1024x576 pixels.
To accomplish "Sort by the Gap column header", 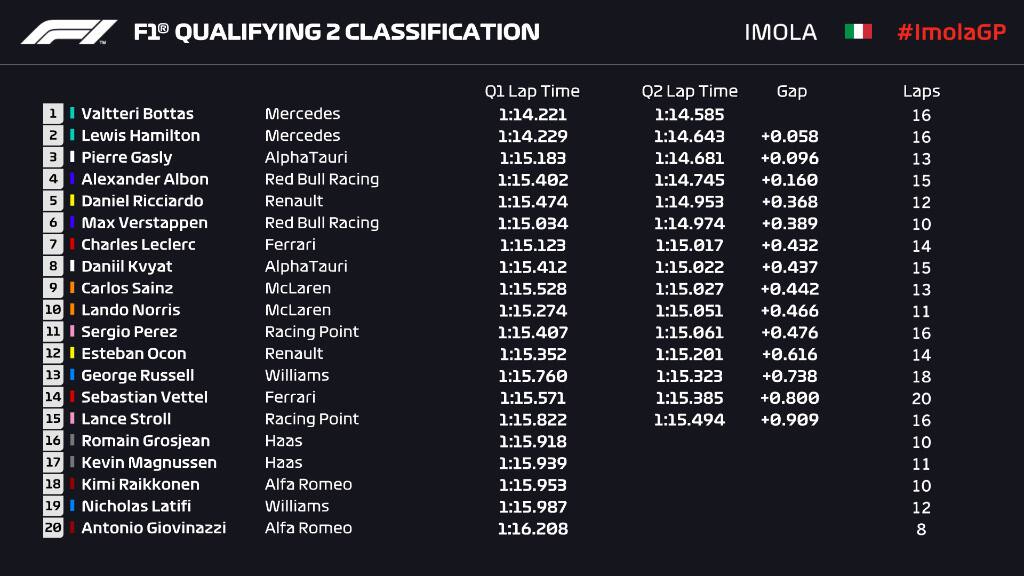I will pyautogui.click(x=791, y=91).
